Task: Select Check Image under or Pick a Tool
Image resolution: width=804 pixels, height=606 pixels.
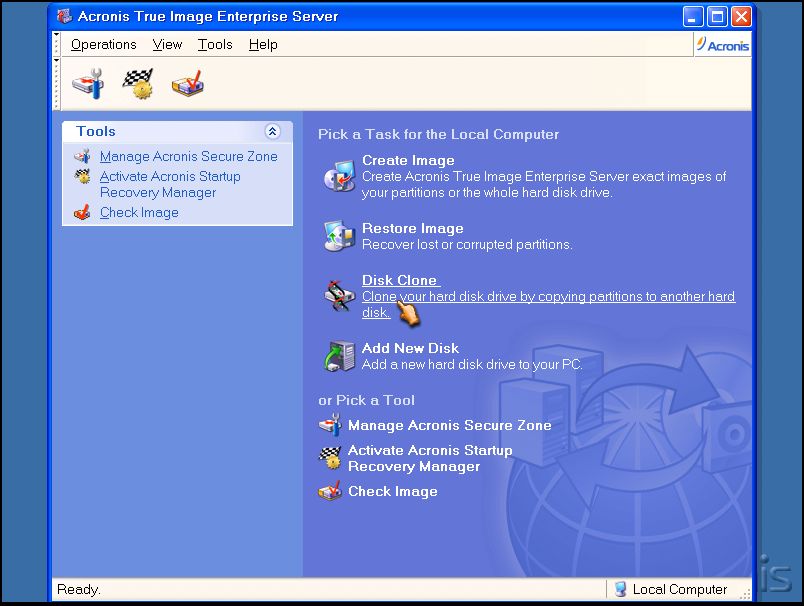Action: [393, 491]
